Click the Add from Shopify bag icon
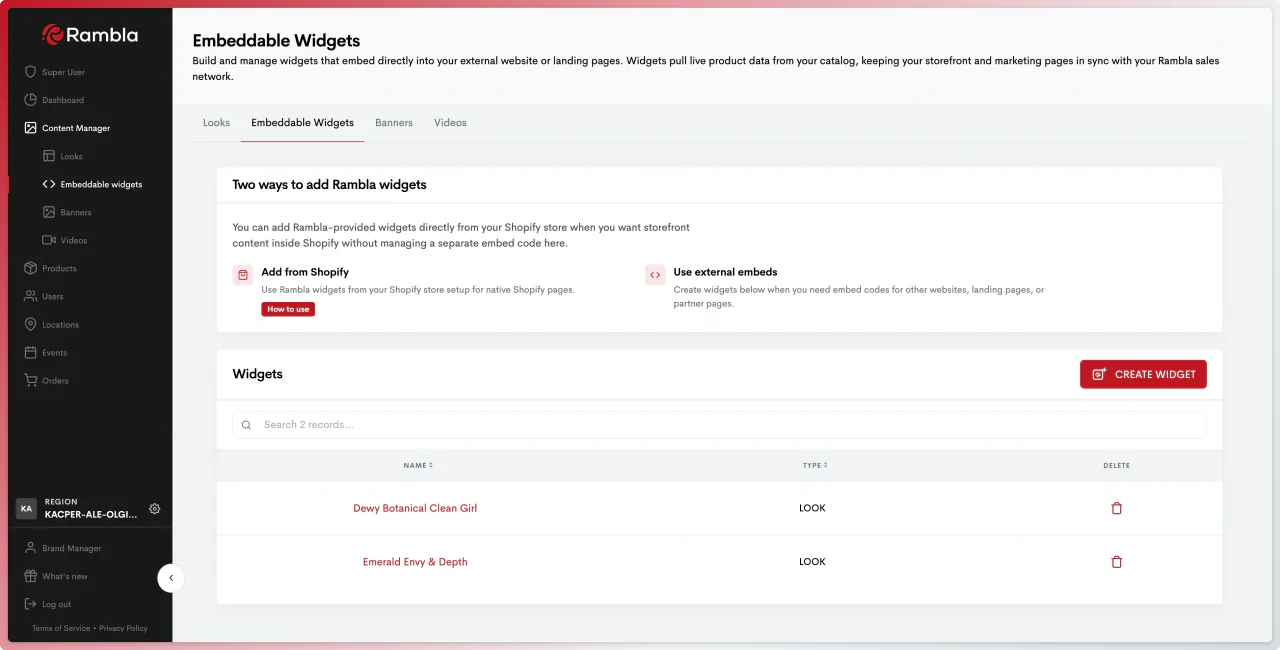 (243, 275)
